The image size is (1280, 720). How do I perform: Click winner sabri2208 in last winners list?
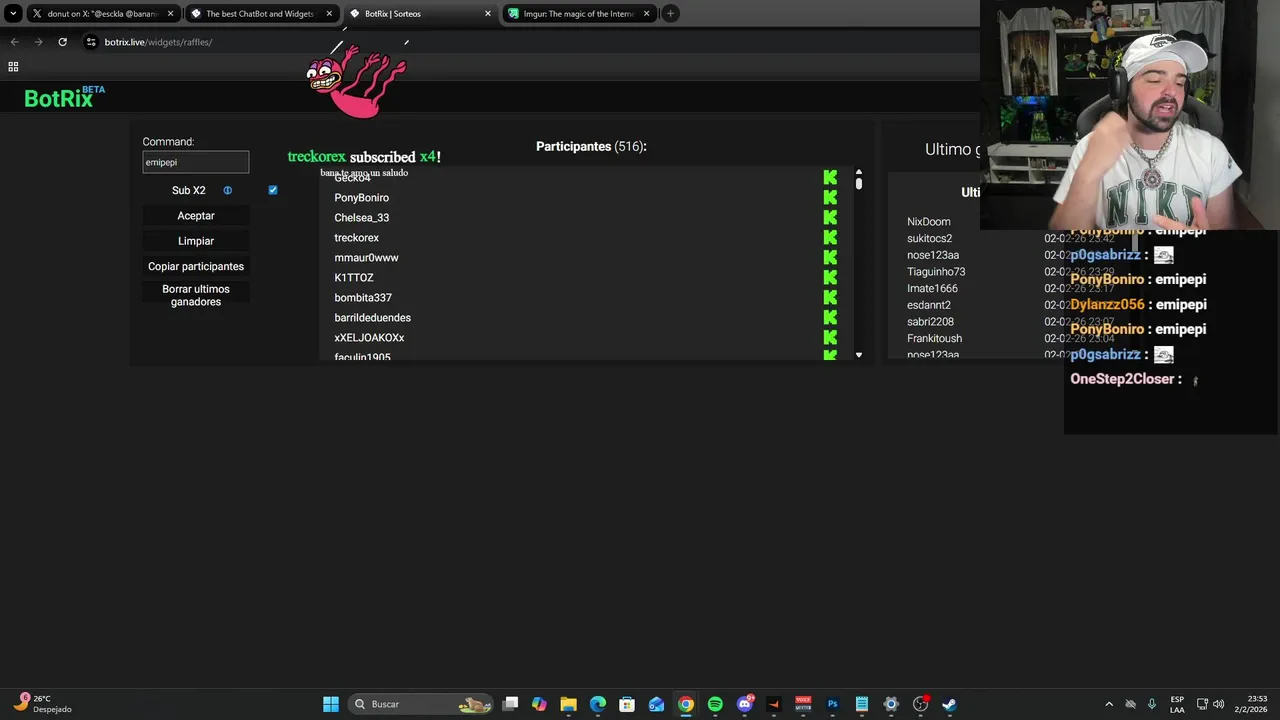pyautogui.click(x=930, y=322)
